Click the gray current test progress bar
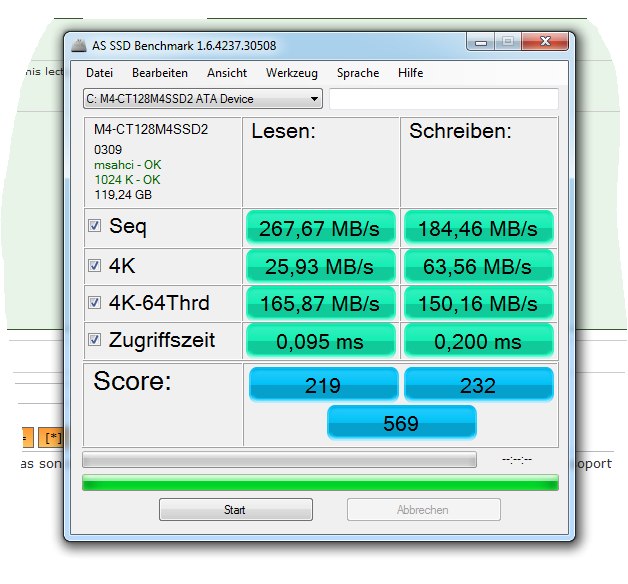Image resolution: width=628 pixels, height=584 pixels. 280,460
